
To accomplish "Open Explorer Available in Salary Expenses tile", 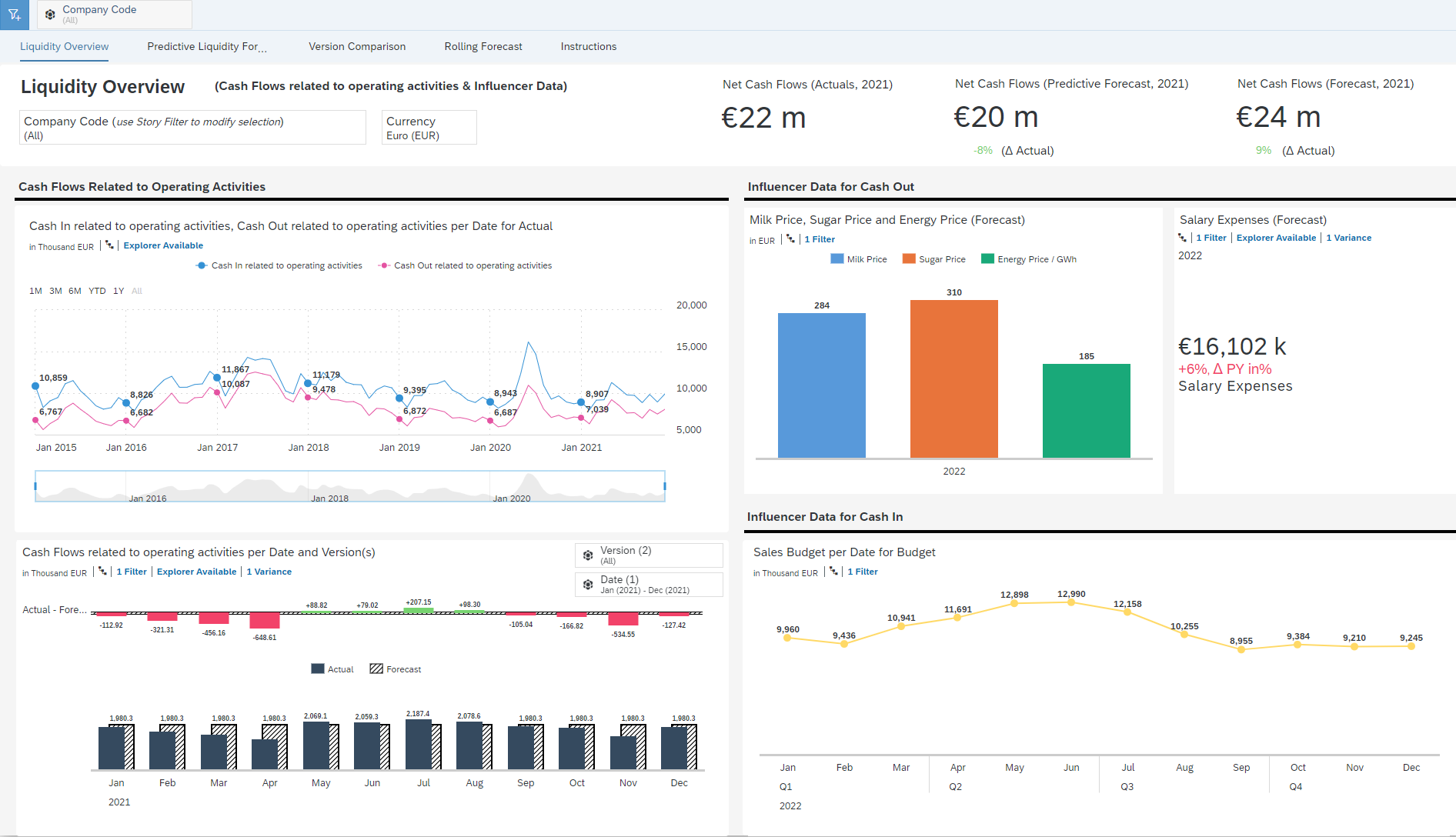I will (1276, 238).
